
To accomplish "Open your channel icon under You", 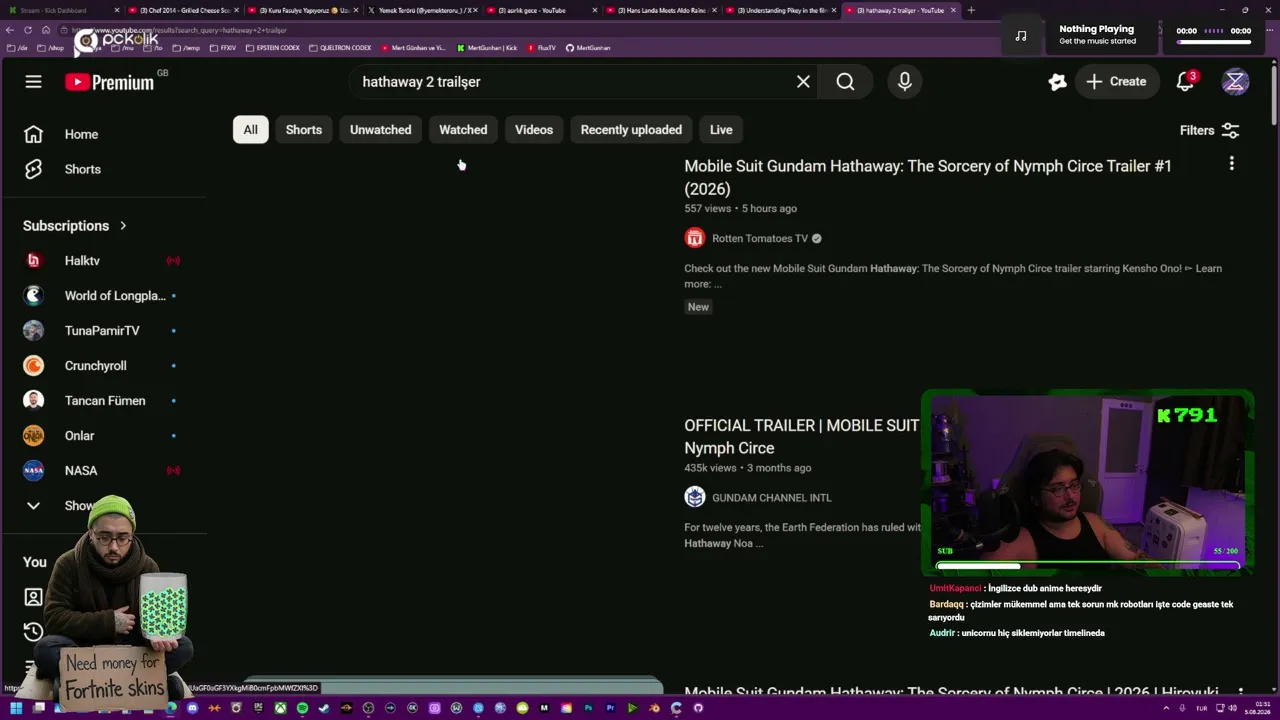I will coord(33,597).
